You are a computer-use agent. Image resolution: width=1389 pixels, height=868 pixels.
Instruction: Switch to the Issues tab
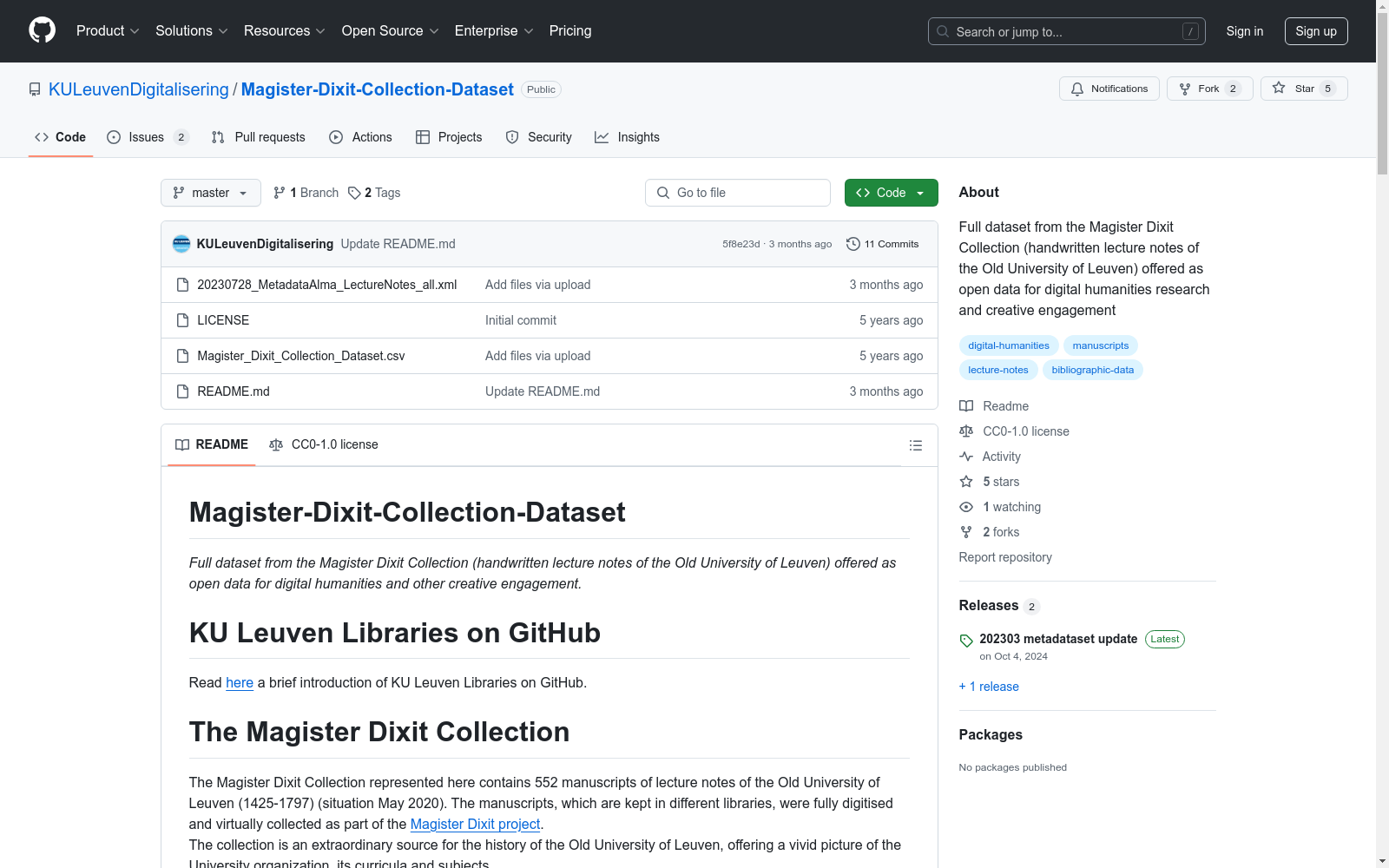coord(148,137)
